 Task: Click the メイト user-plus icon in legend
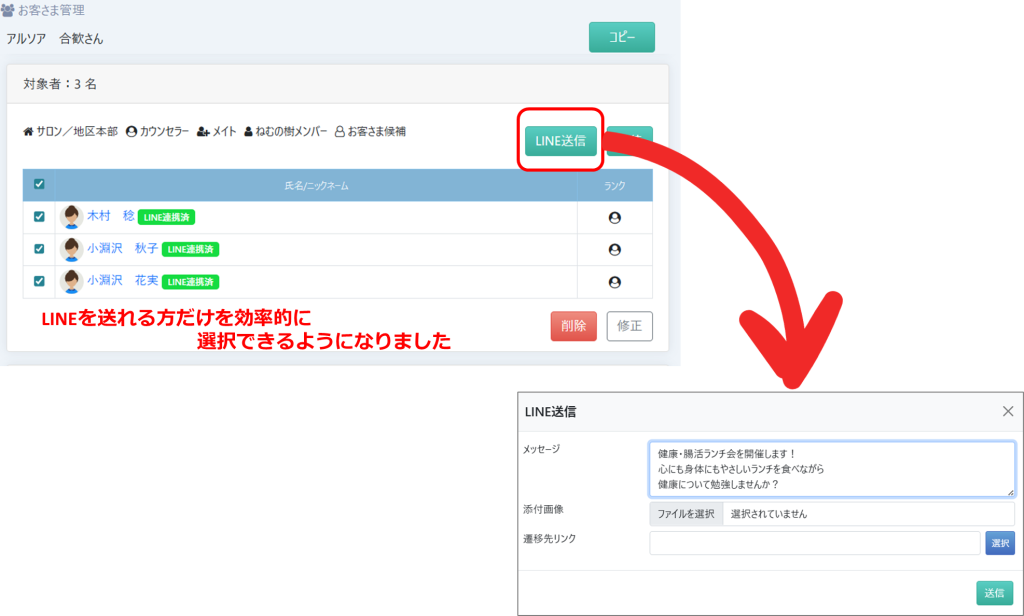(203, 132)
